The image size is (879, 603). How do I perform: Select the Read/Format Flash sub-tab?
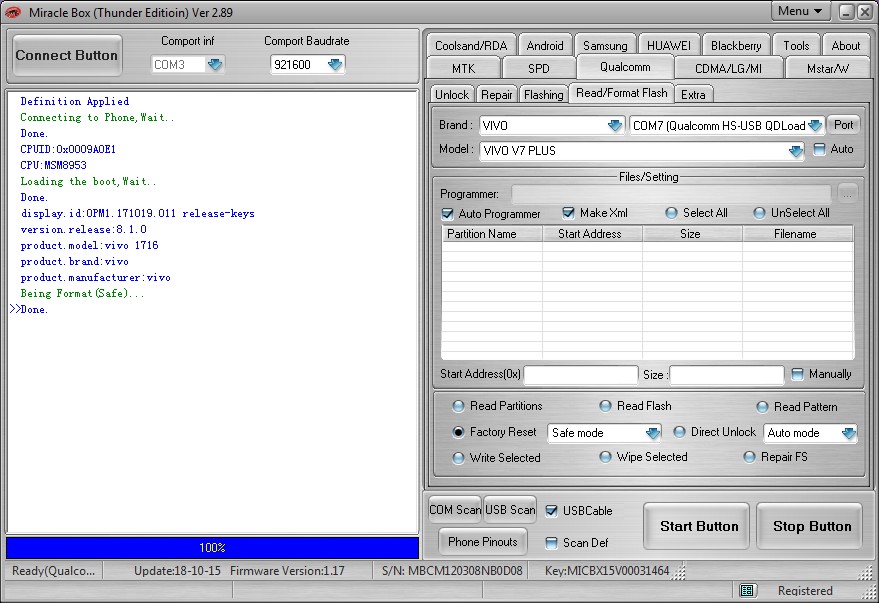(x=622, y=93)
